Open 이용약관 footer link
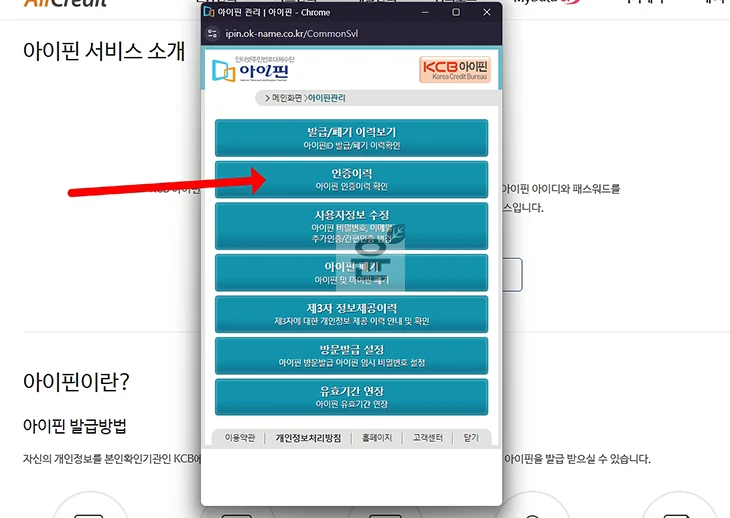Viewport: 730px width, 518px height. coord(240,438)
